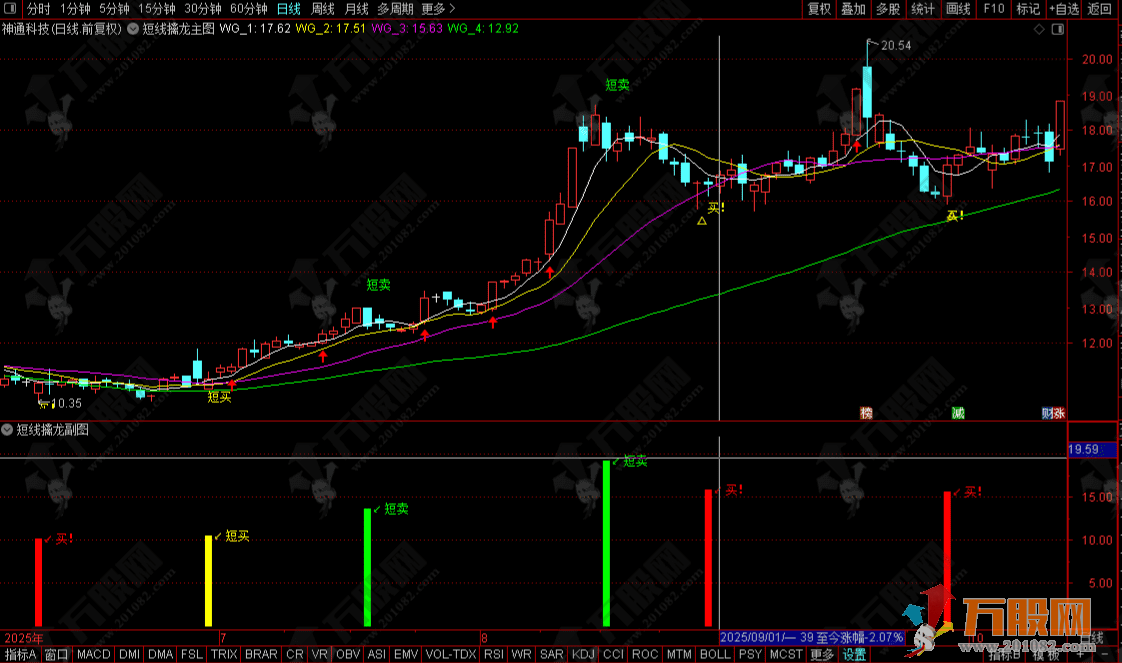Click the yellow triangle marker below 买!
1122x663 pixels.
click(x=701, y=221)
